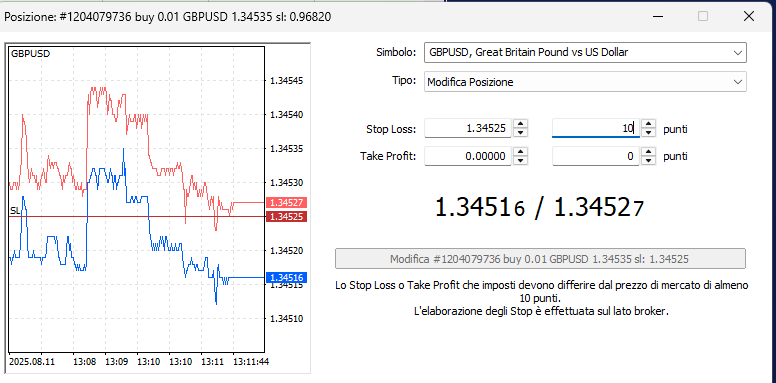776x383 pixels.
Task: Click the 1.34545 price axis label
Action: click(x=286, y=81)
